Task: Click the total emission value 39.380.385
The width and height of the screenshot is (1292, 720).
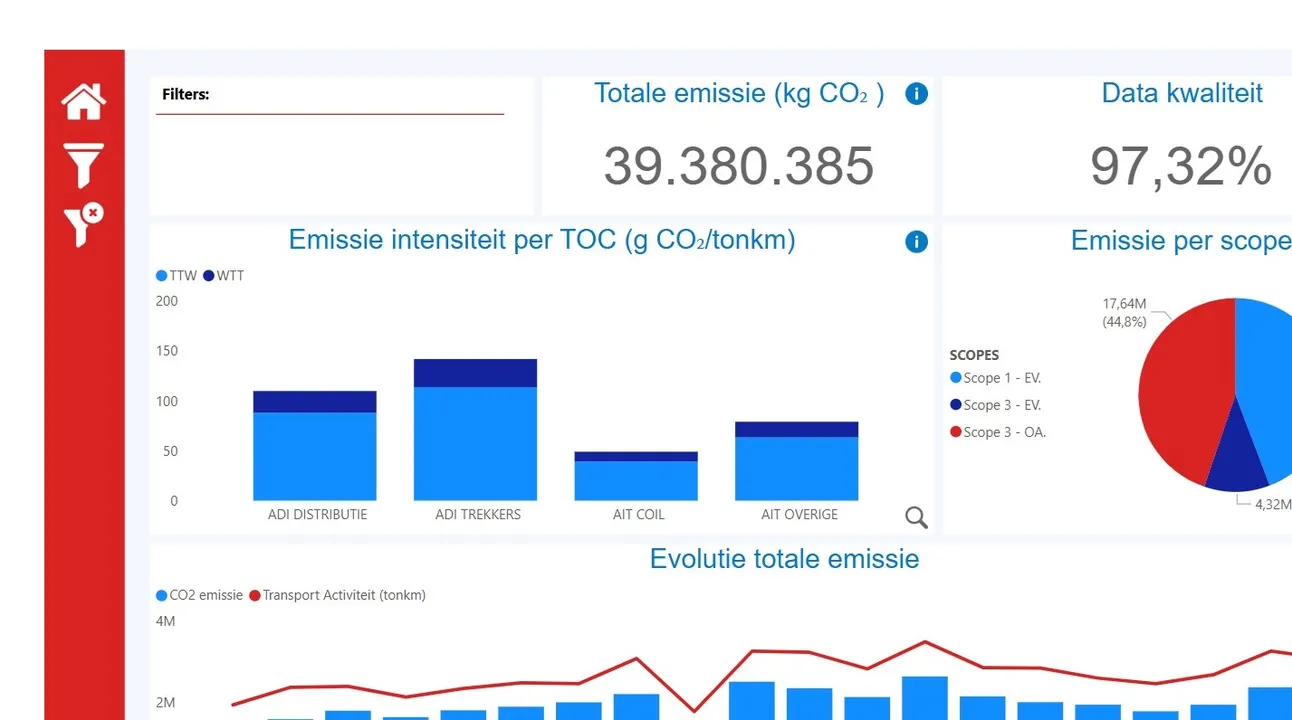Action: [739, 166]
